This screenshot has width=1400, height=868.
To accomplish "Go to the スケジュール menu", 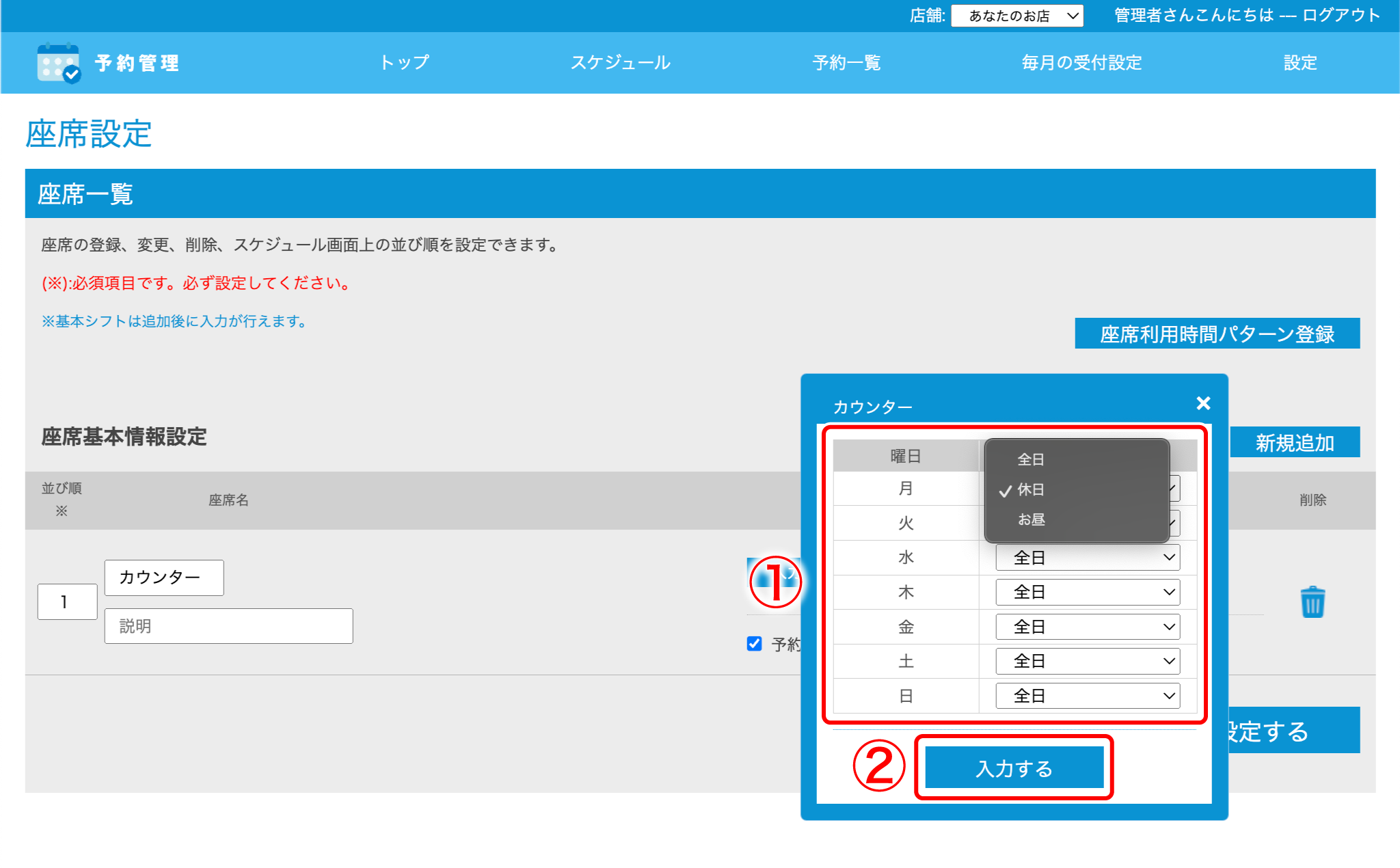I will pos(620,63).
